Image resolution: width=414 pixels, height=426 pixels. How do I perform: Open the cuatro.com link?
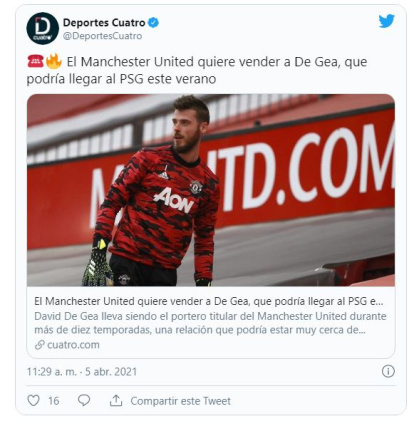pos(73,345)
